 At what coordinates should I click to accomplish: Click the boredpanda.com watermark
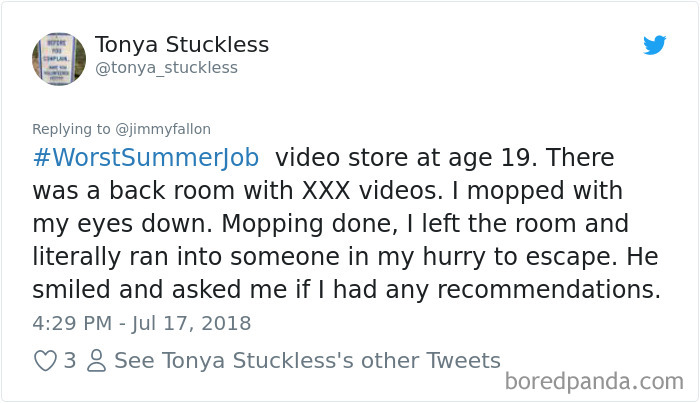point(594,381)
